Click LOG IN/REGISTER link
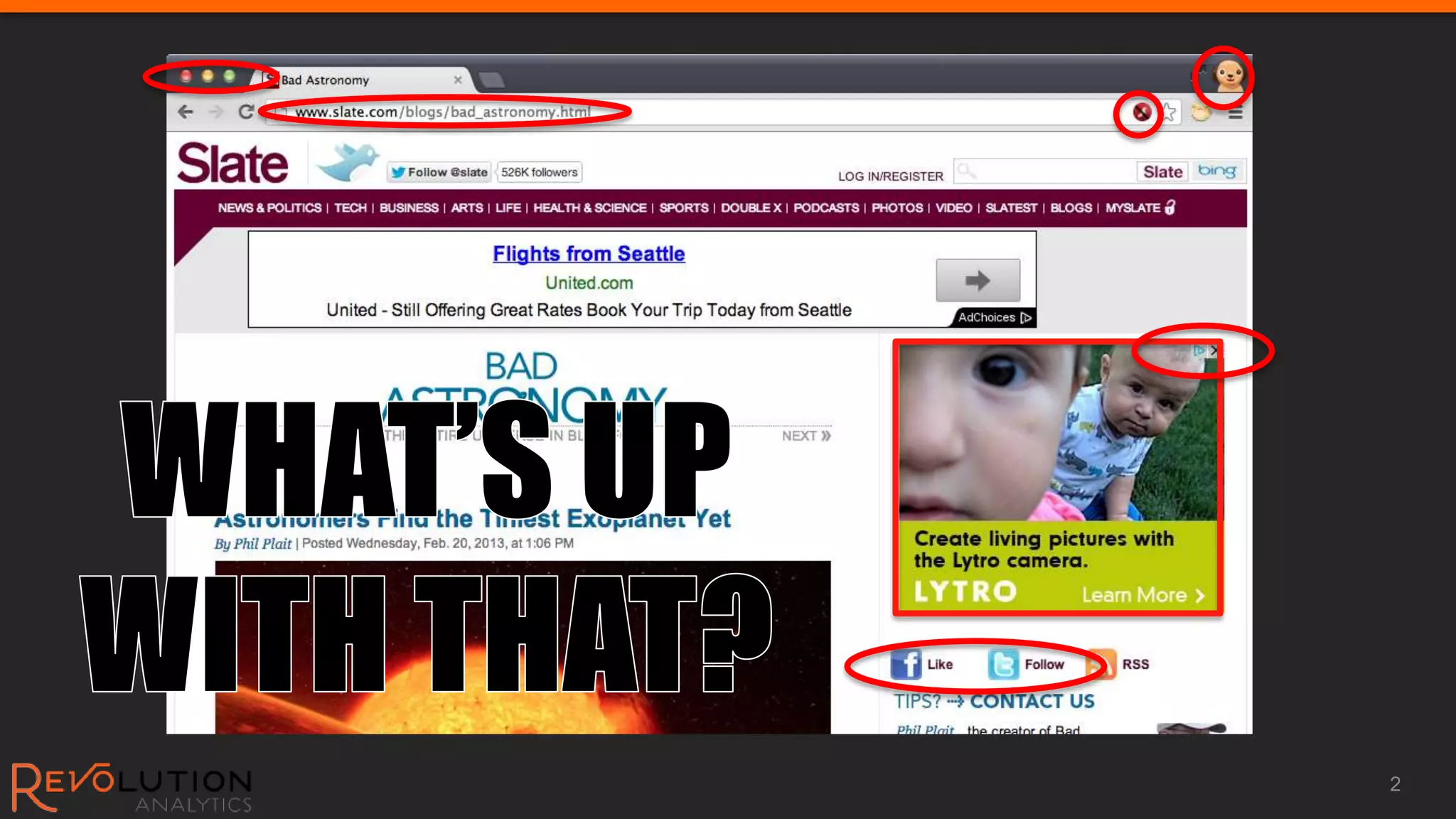Image resolution: width=1456 pixels, height=819 pixels. 890,176
